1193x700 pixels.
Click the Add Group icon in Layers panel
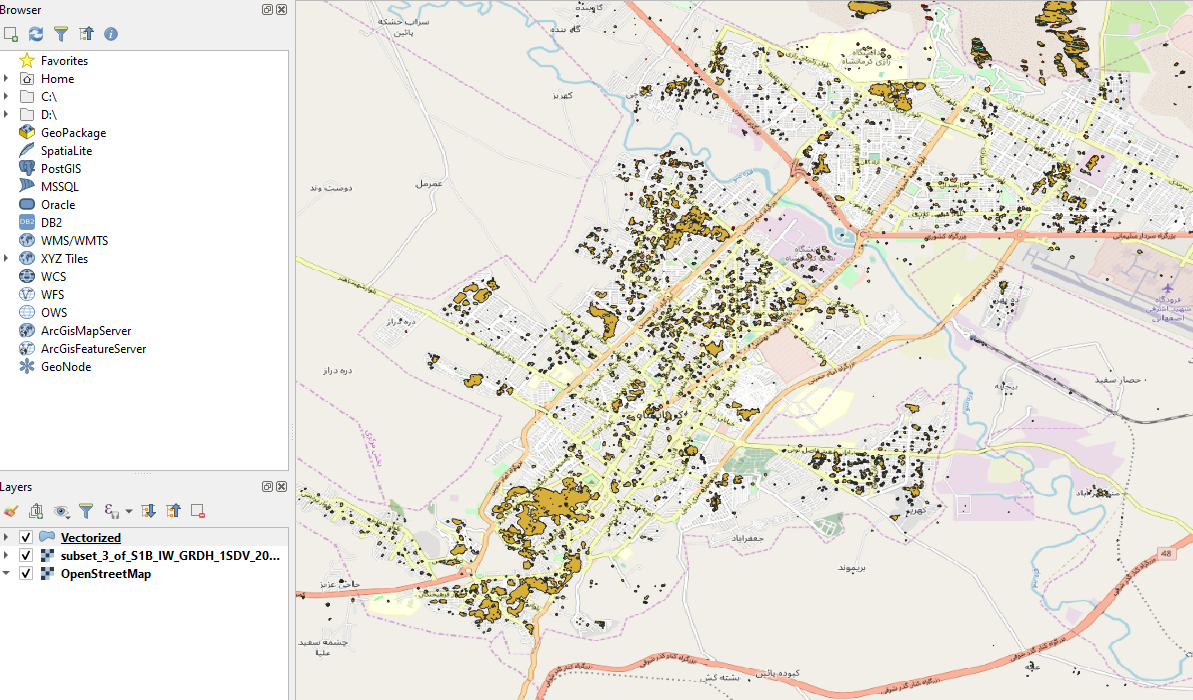(36, 510)
